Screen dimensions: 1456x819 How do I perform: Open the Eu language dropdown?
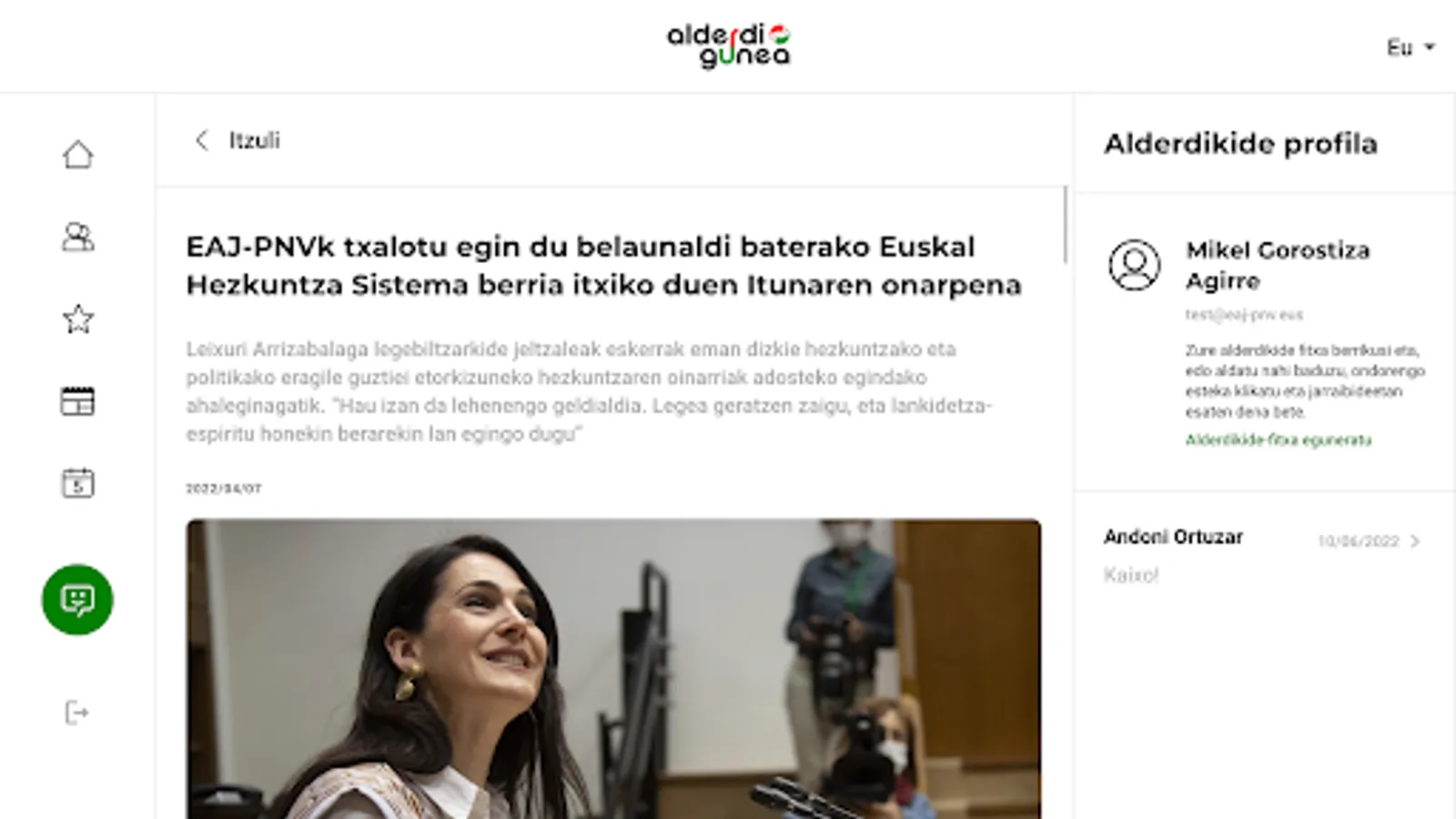1410,47
